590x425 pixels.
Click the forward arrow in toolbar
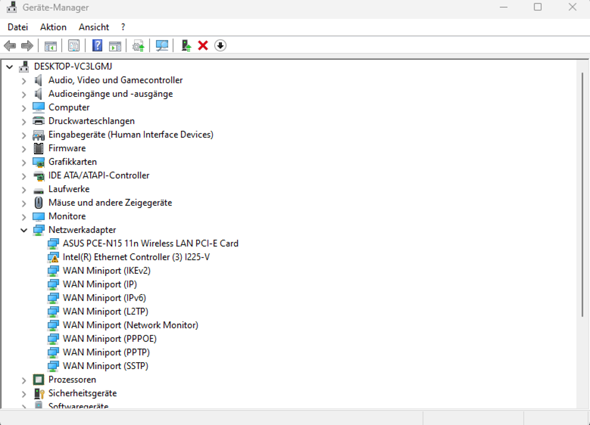27,46
